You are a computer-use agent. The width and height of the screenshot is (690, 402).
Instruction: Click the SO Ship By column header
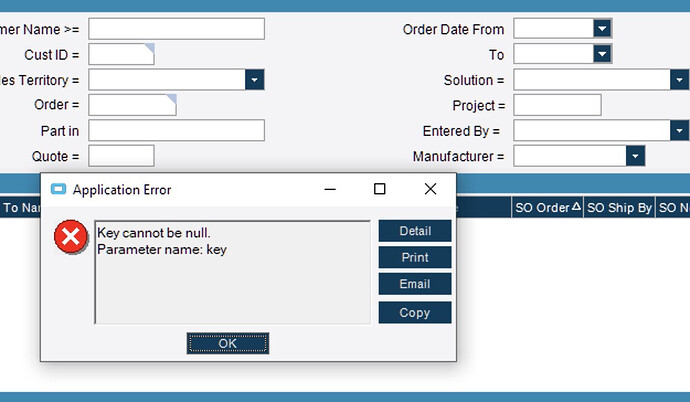pyautogui.click(x=618, y=207)
